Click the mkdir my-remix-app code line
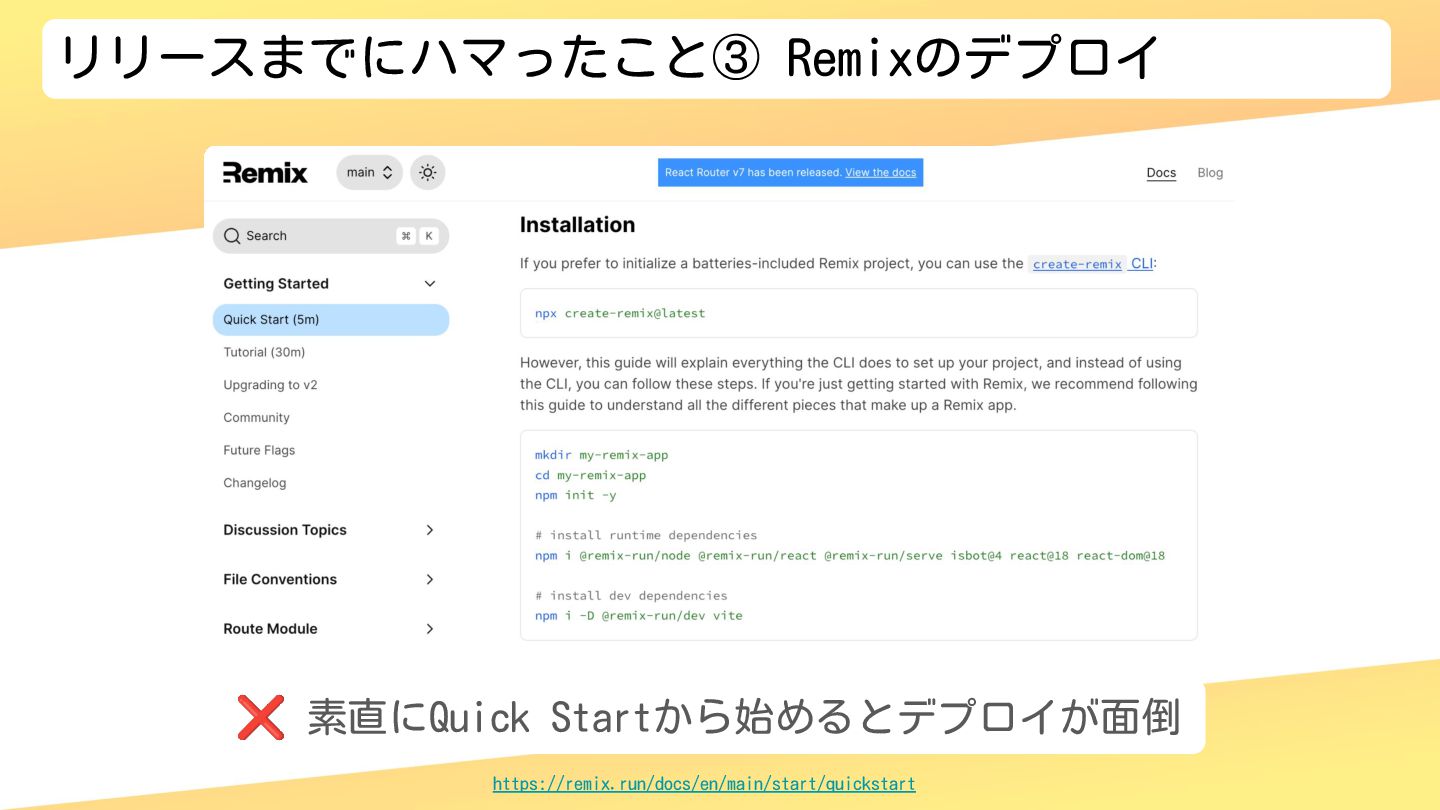This screenshot has width=1440, height=810. pyautogui.click(x=601, y=455)
